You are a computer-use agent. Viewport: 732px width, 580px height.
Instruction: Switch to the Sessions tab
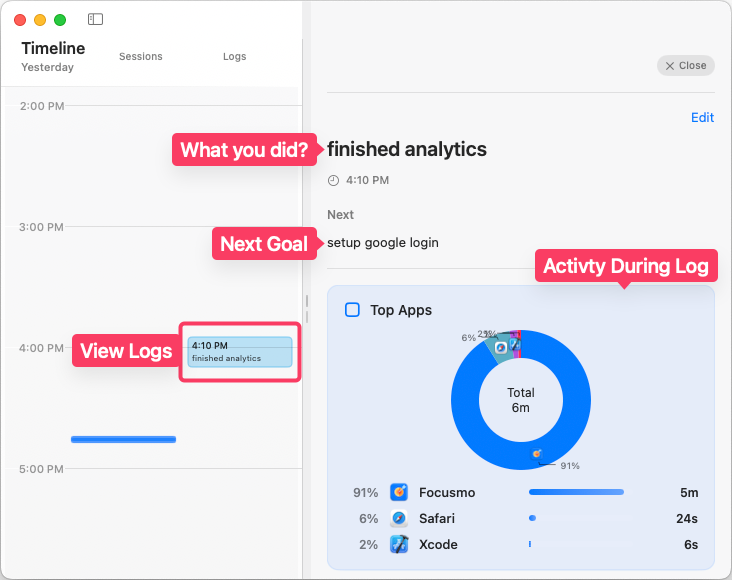click(x=140, y=57)
